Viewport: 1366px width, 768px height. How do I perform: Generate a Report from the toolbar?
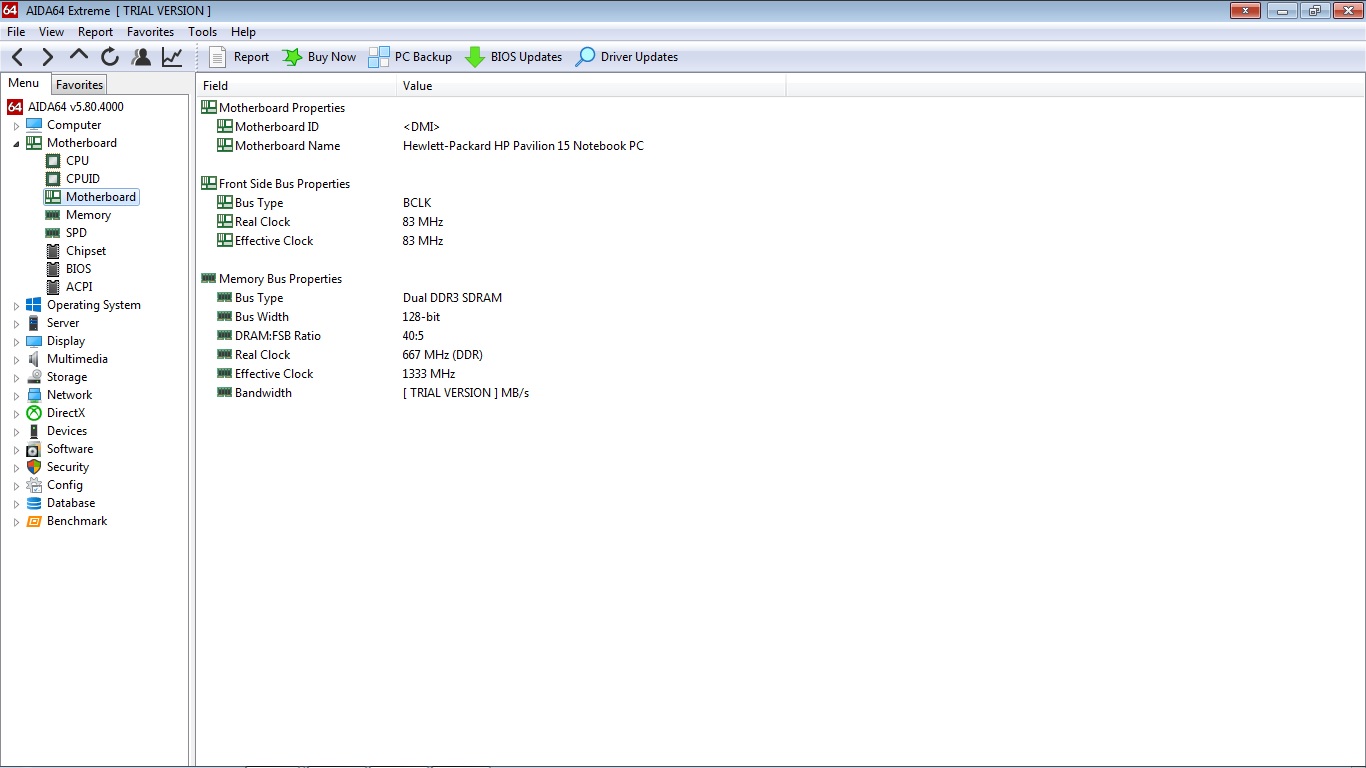click(239, 57)
